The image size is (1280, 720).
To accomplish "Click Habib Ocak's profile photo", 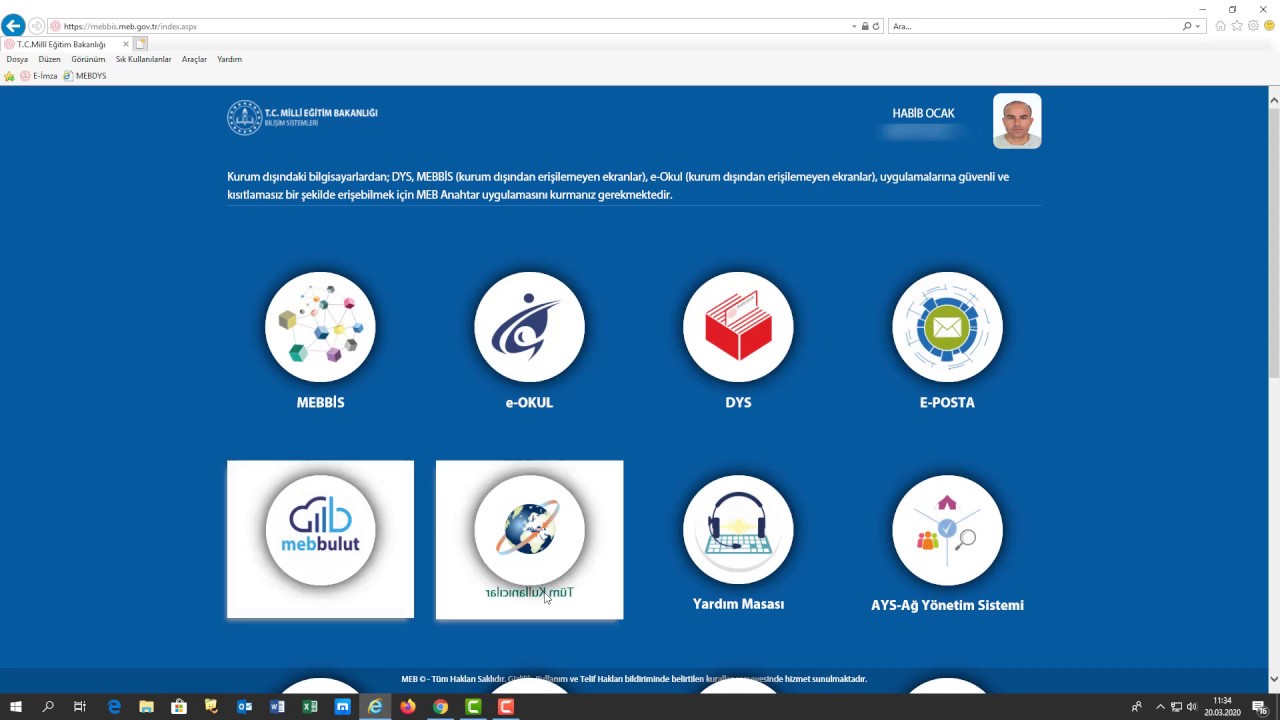I will [x=1017, y=121].
